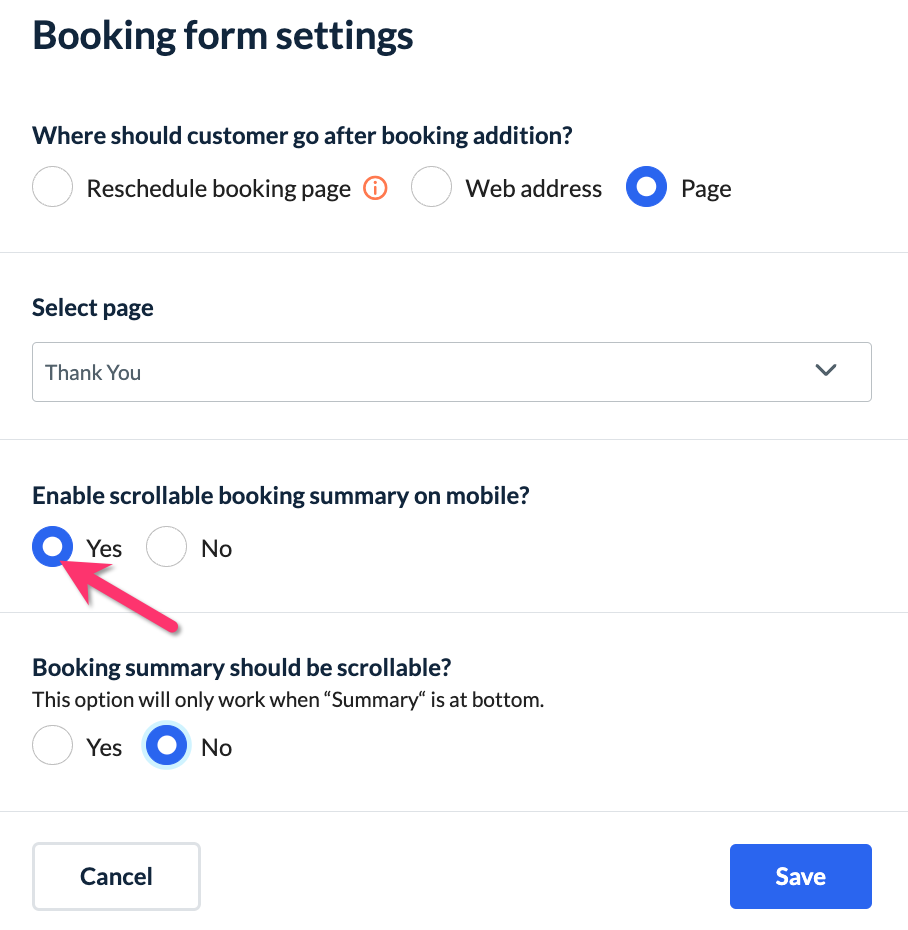Choose No for Booking summary should be scrollable
Viewport: 908px width, 930px height.
pyautogui.click(x=167, y=747)
